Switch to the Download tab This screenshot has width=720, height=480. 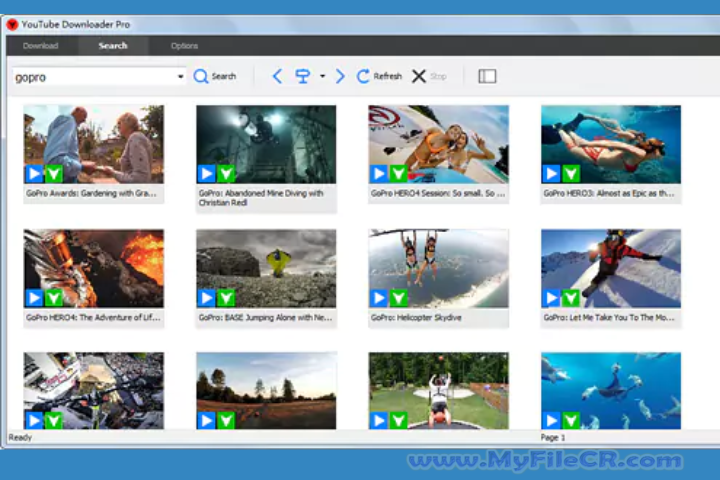[40, 46]
